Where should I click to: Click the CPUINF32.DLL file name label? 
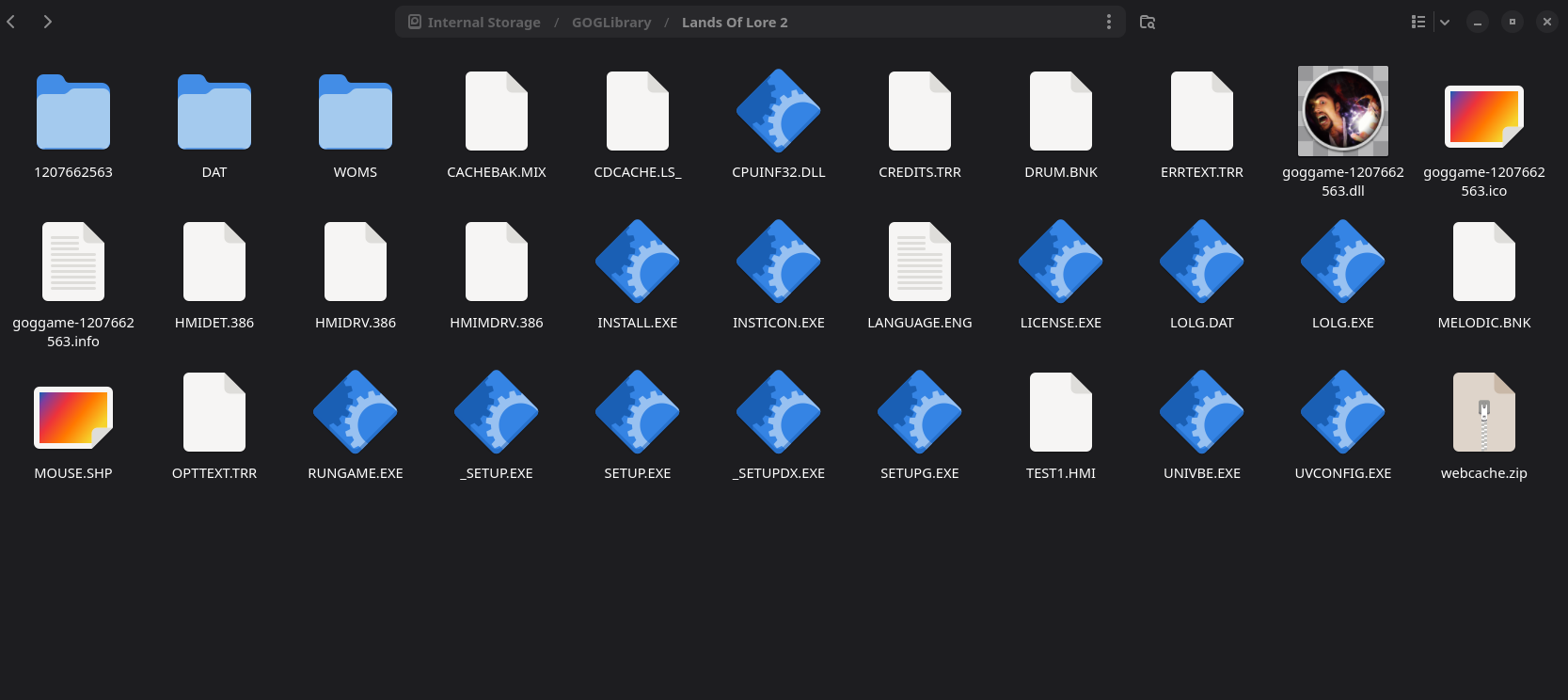779,172
